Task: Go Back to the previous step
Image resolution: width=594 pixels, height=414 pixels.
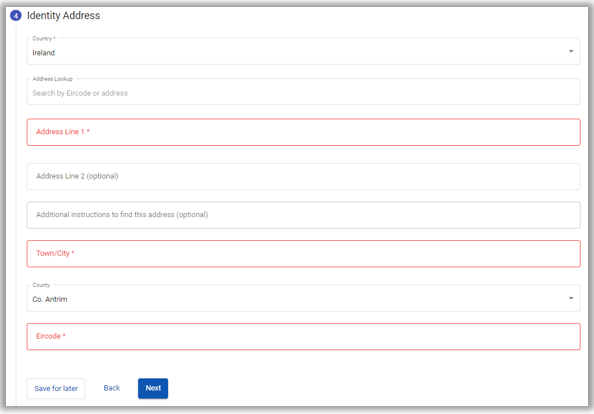Action: pos(112,388)
